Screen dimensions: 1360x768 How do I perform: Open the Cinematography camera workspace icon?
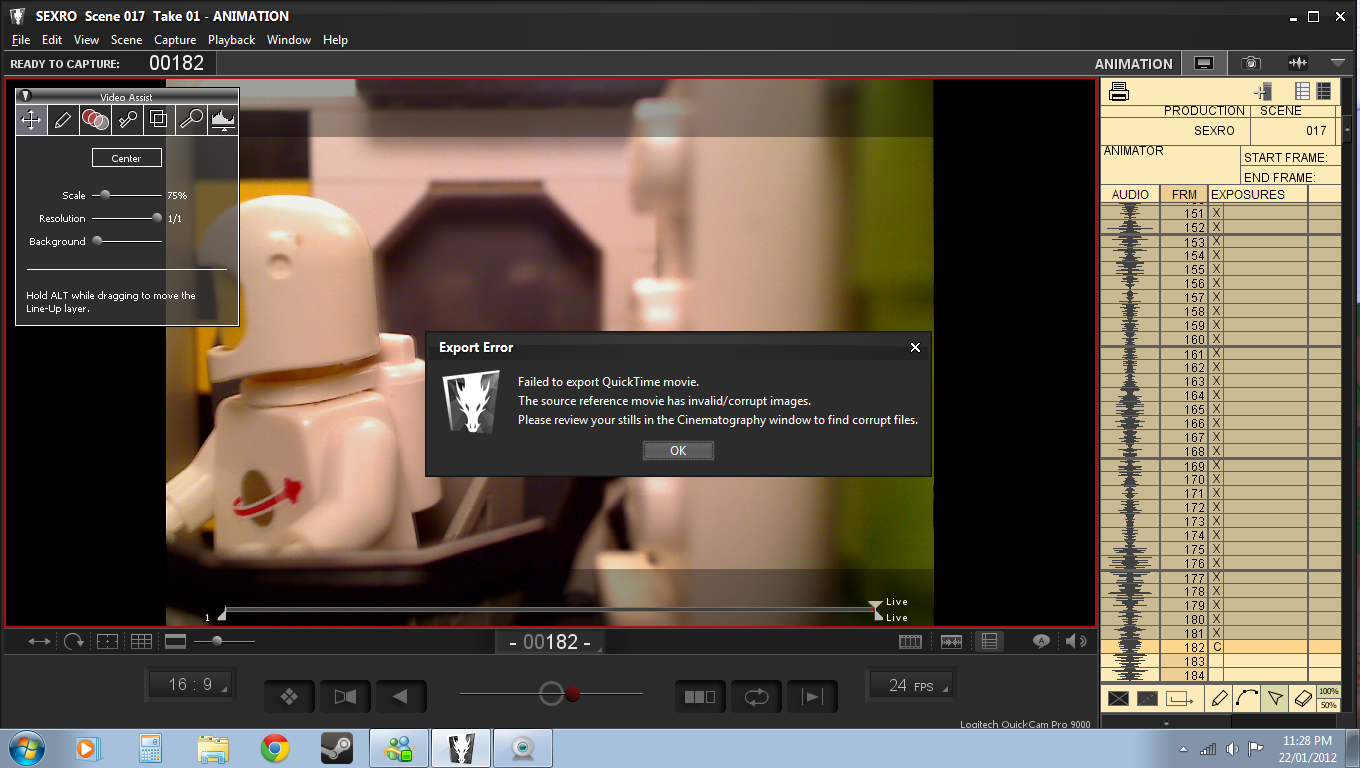coord(1251,63)
